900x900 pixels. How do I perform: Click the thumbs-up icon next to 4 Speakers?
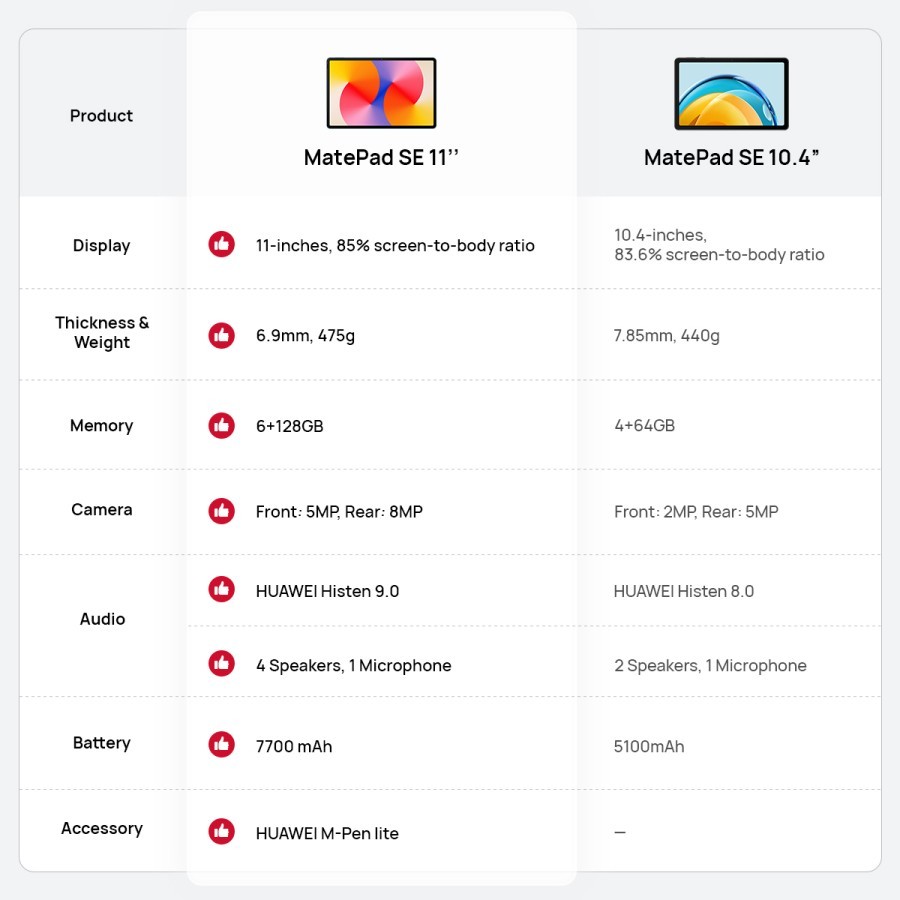[221, 664]
